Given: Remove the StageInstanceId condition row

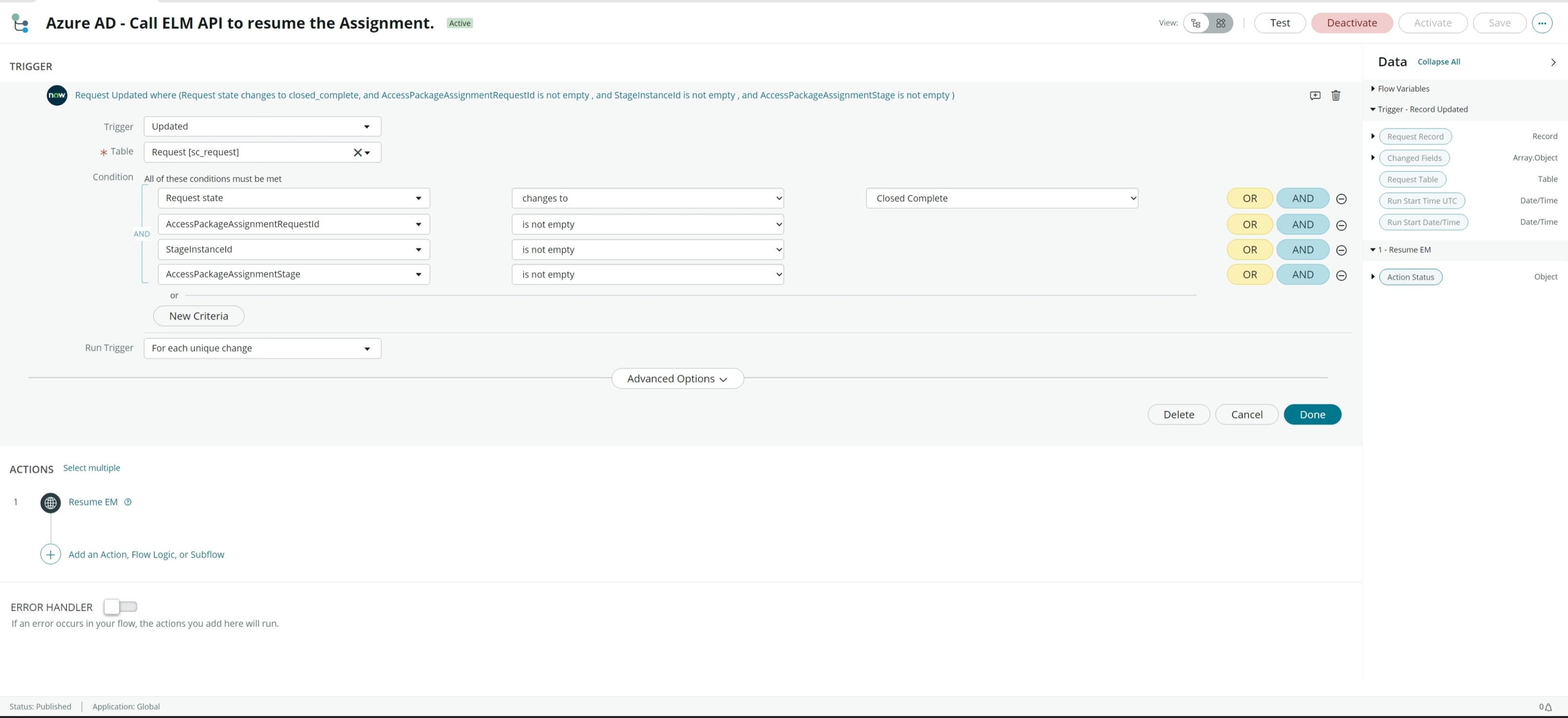Looking at the screenshot, I should (1341, 250).
